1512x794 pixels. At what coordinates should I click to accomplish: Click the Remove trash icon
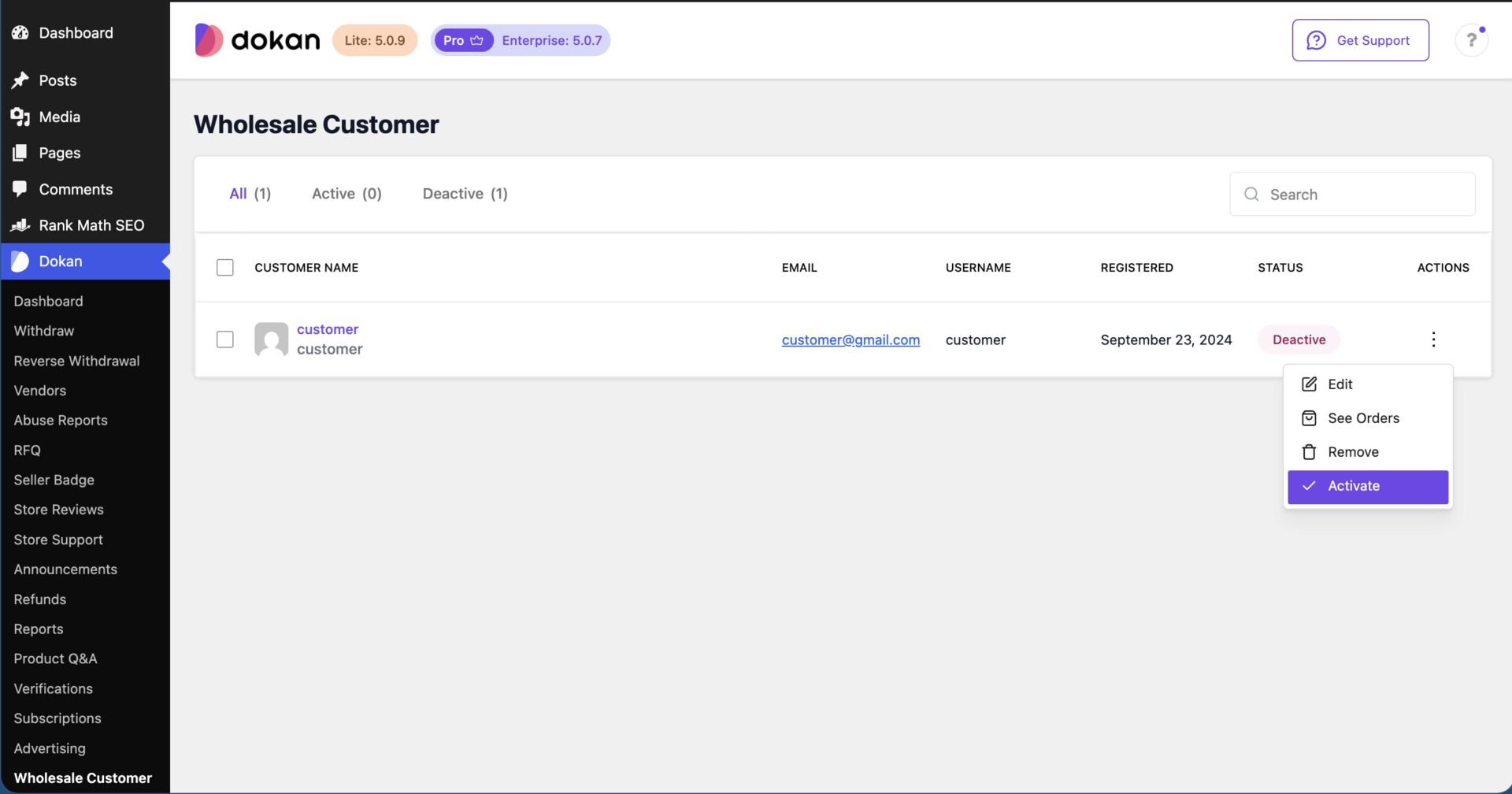point(1309,452)
